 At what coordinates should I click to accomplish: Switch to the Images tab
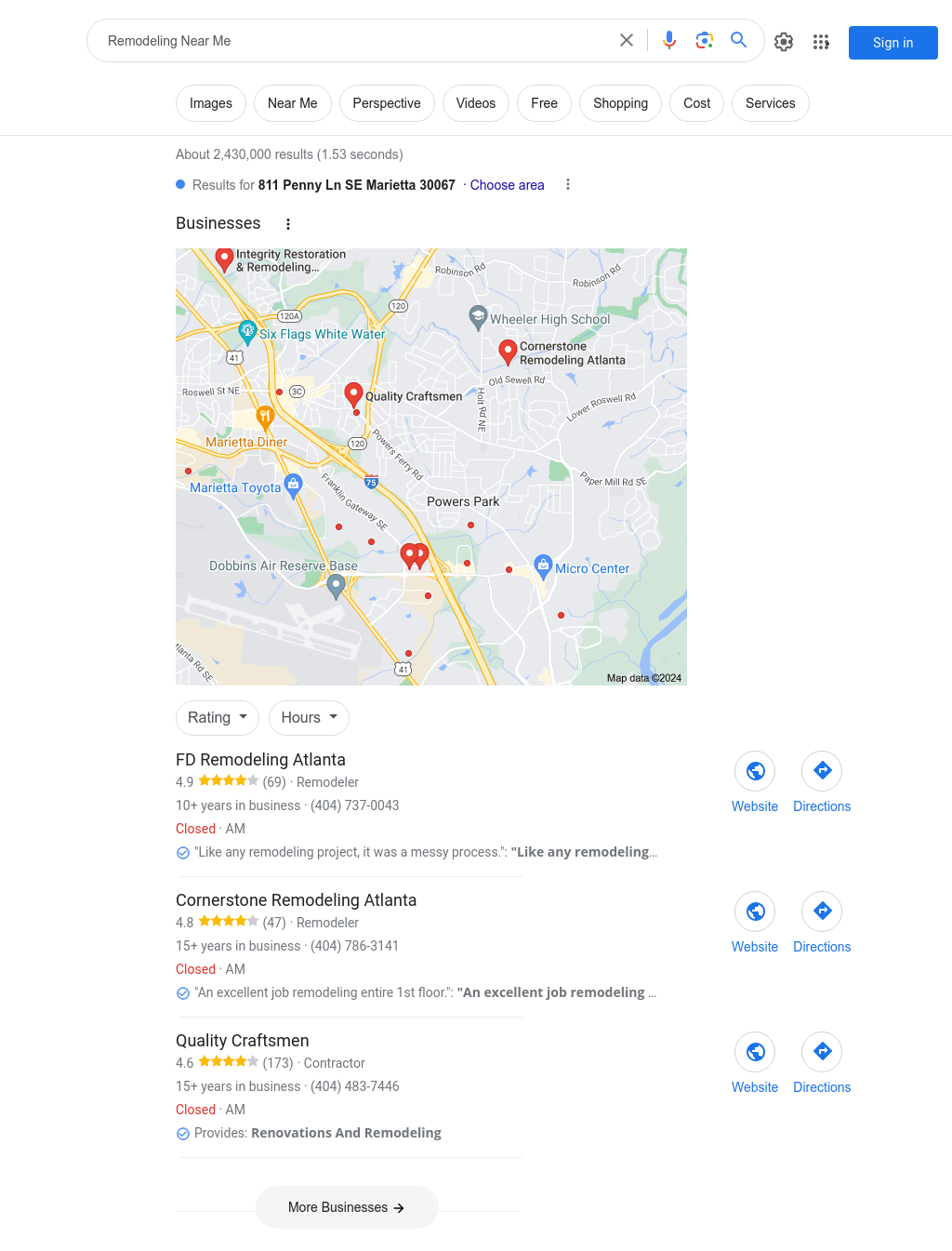tap(211, 103)
